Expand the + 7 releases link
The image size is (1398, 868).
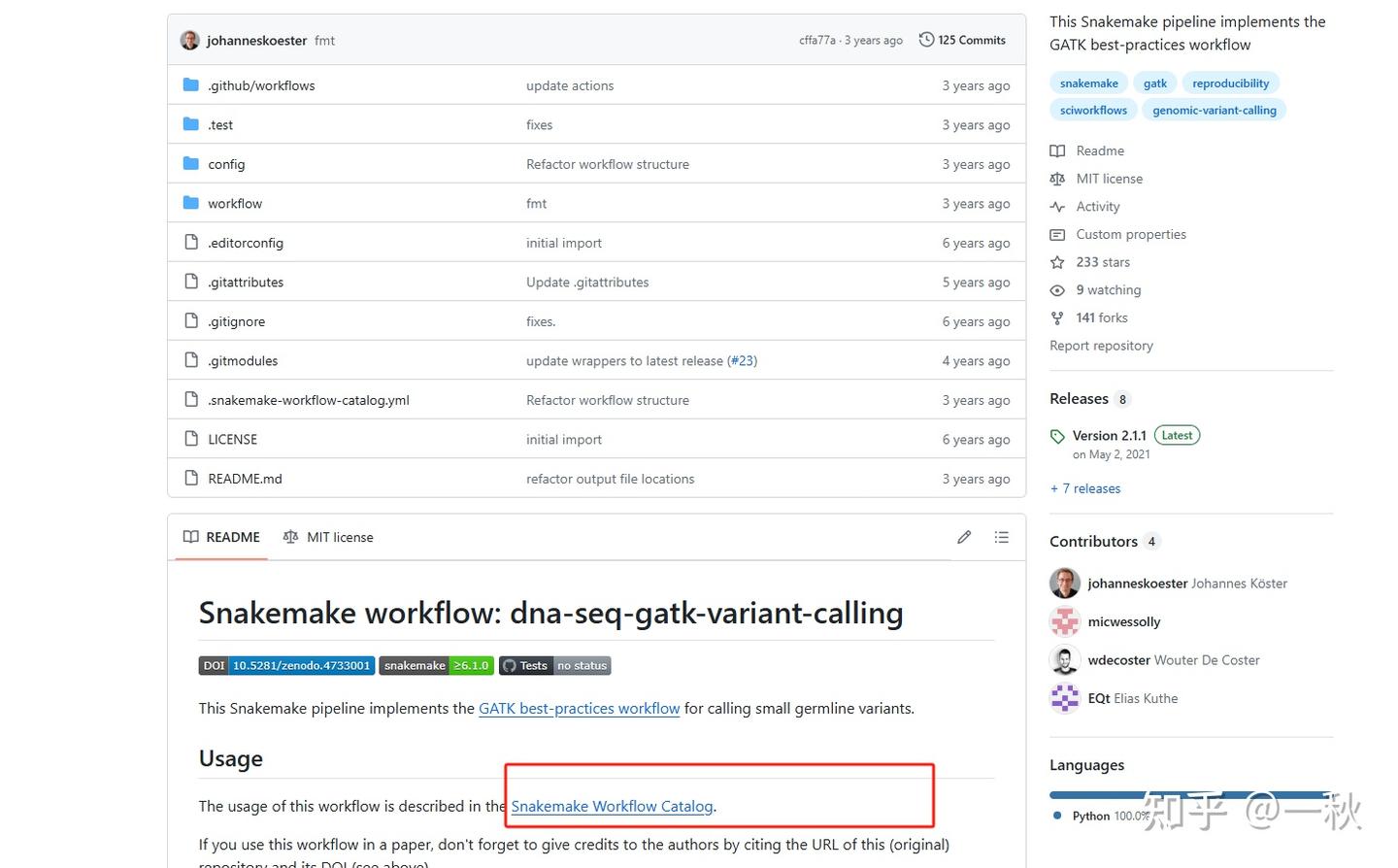point(1085,488)
